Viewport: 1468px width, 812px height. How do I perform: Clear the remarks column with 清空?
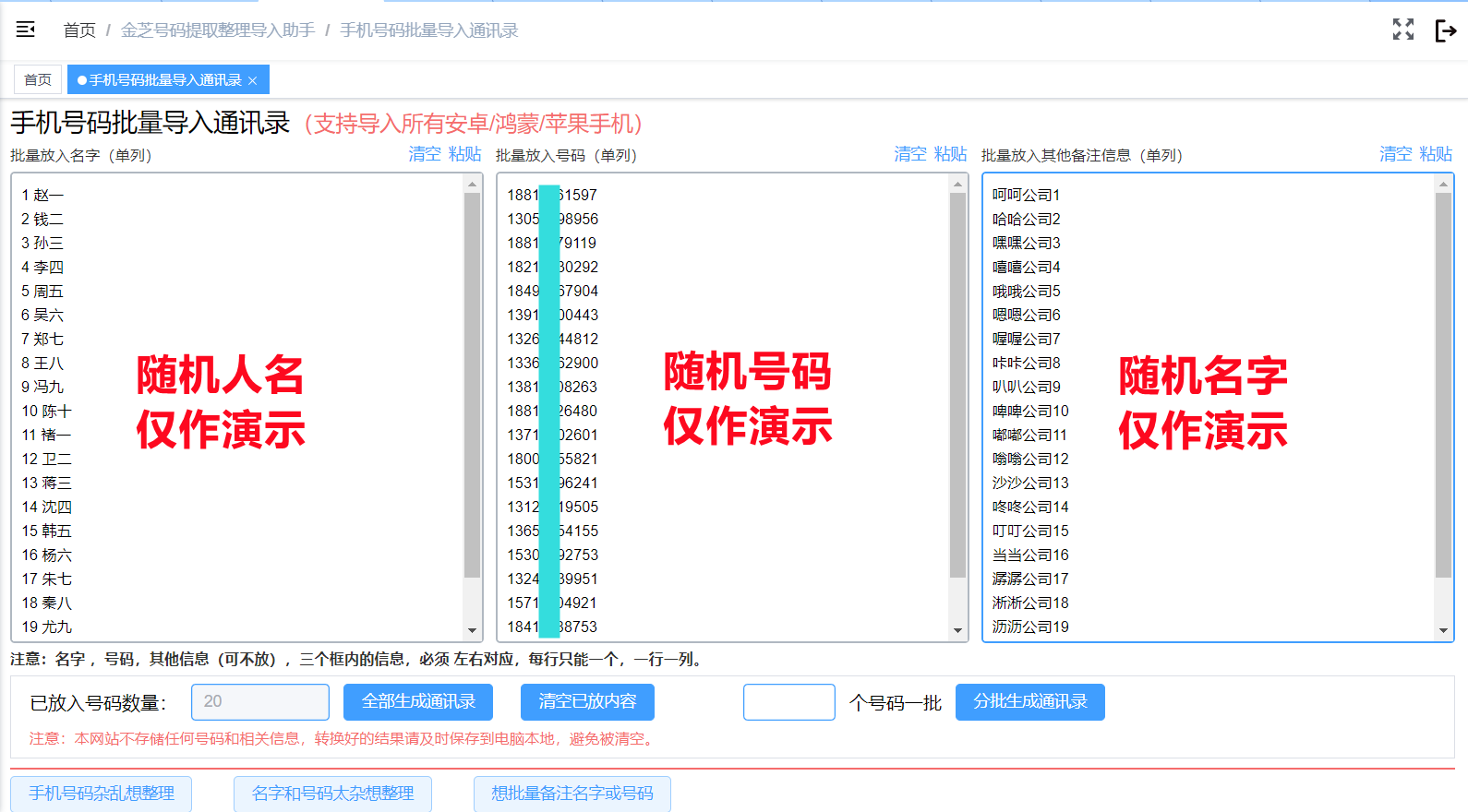(x=1396, y=154)
